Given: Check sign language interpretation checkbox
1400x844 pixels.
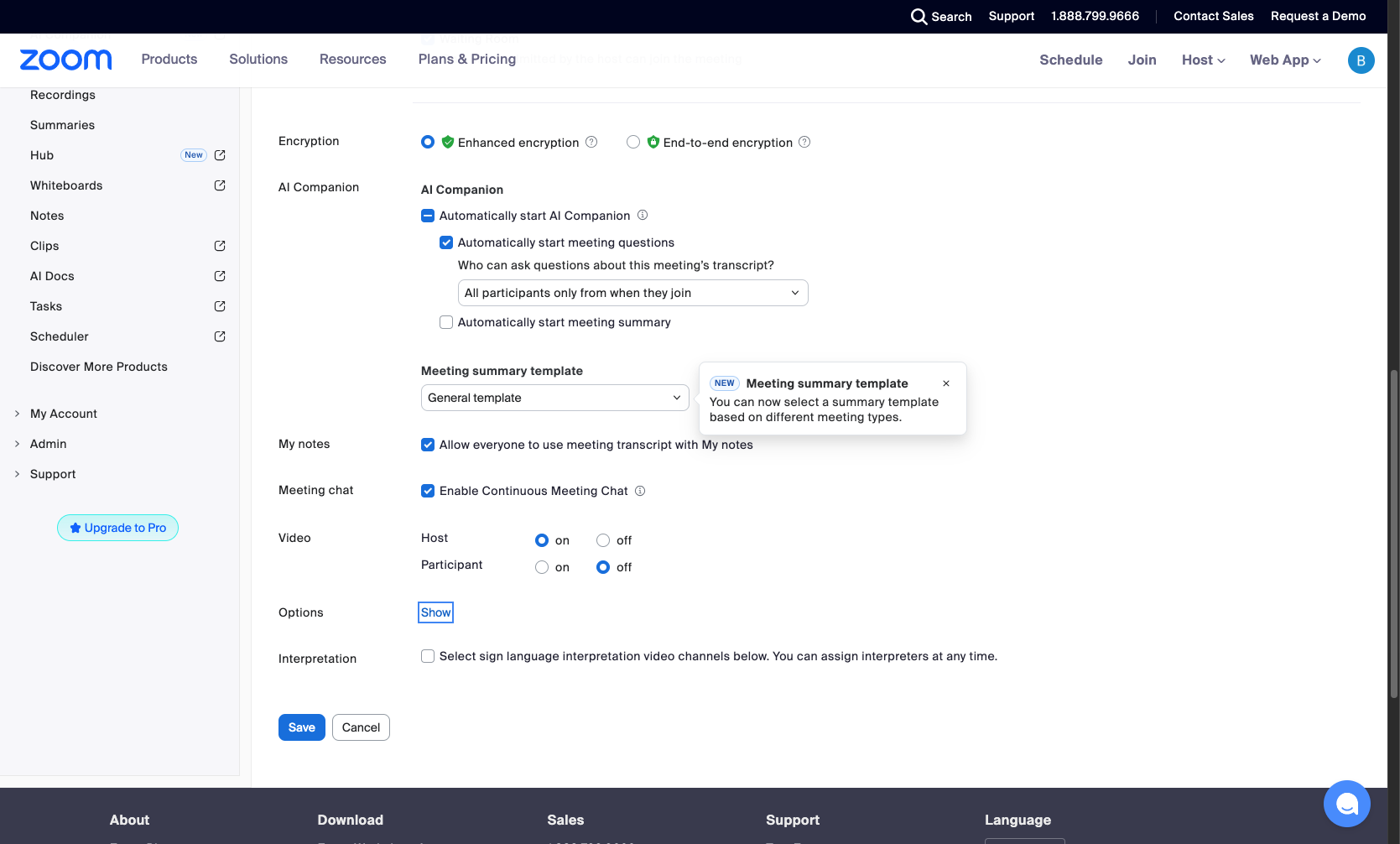Looking at the screenshot, I should click(428, 656).
